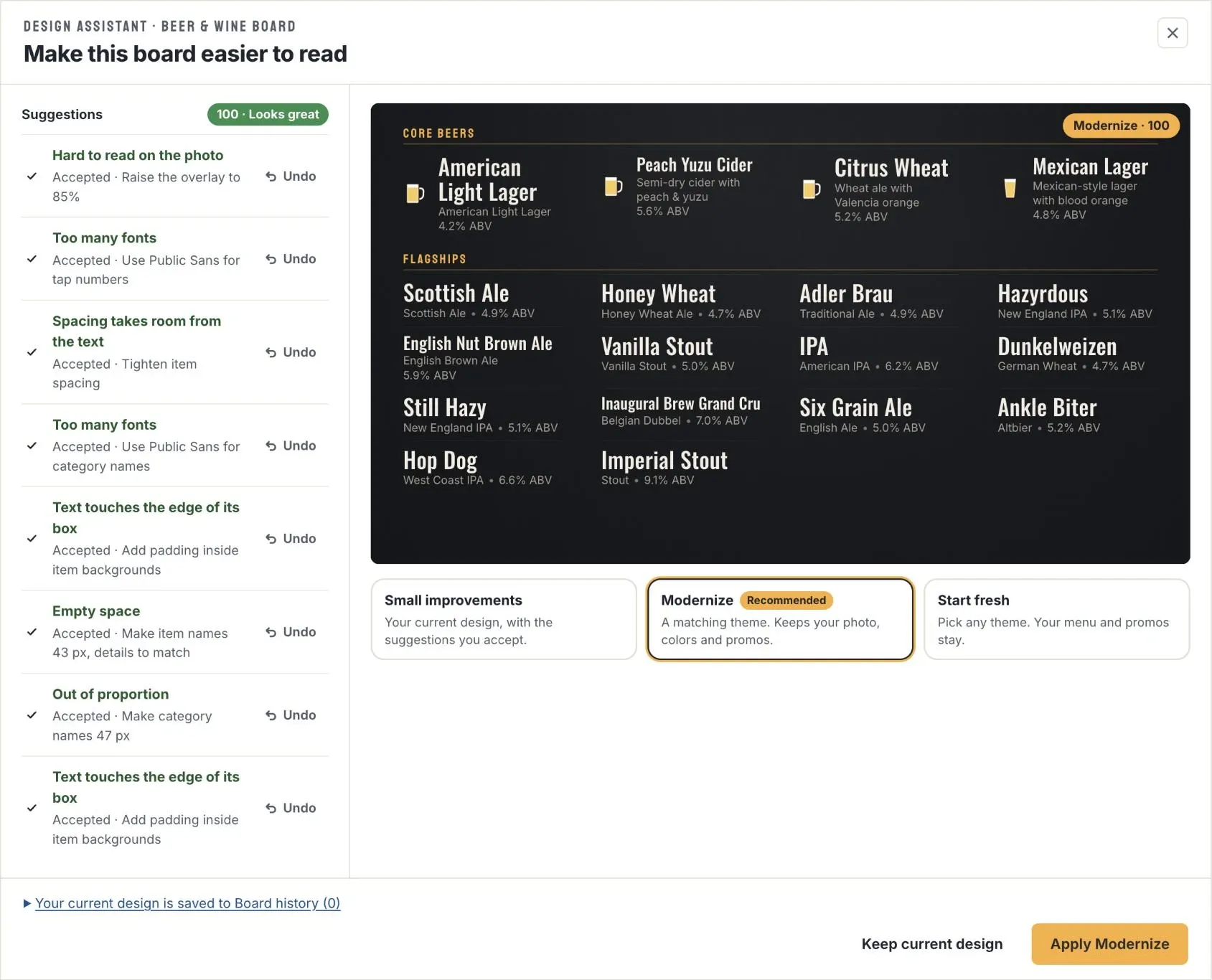Undo the Public Sans category names suggestion
Image resolution: width=1212 pixels, height=980 pixels.
pyautogui.click(x=291, y=446)
